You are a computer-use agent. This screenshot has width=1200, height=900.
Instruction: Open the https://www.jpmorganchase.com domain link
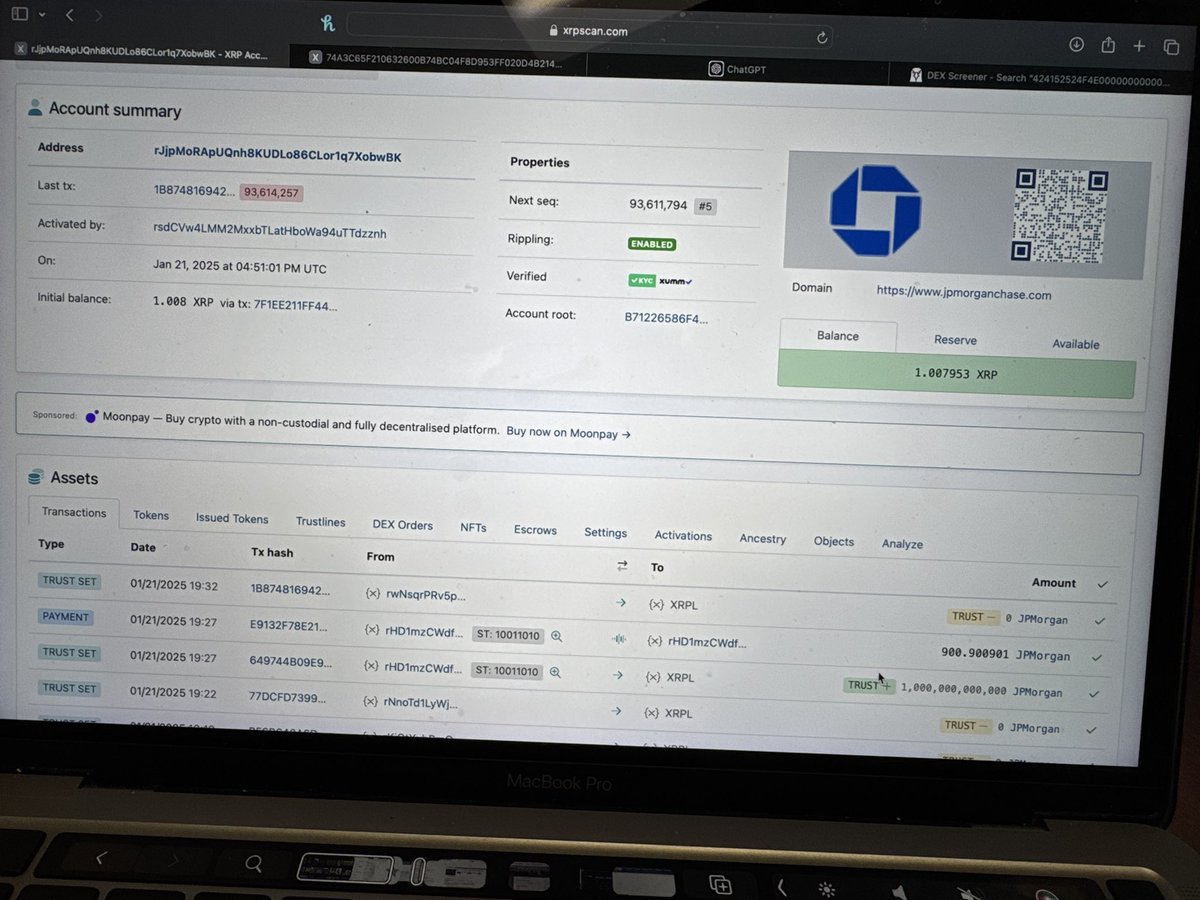[x=964, y=293]
